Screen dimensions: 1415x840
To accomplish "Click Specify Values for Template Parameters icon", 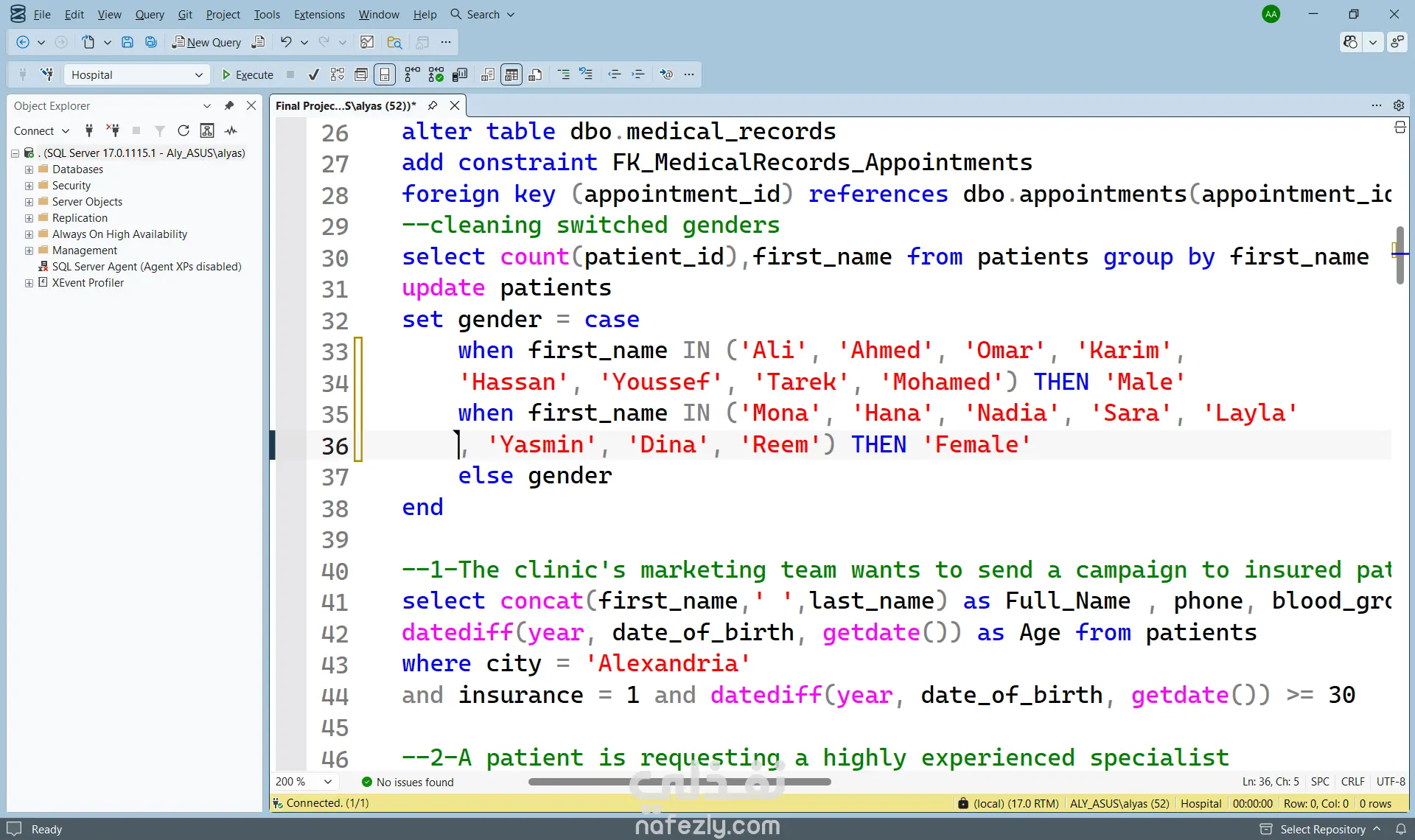I will (x=666, y=74).
